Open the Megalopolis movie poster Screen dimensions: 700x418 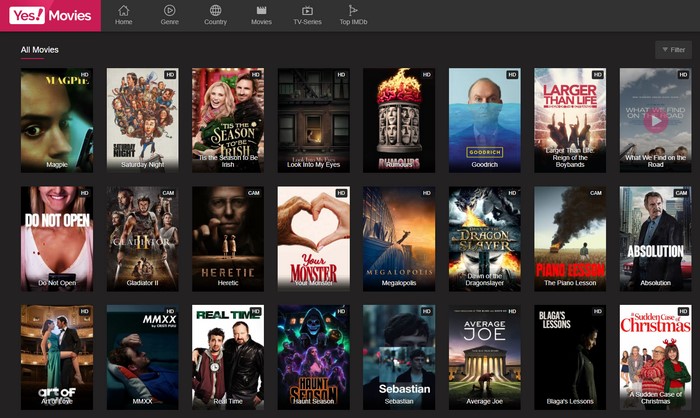pyautogui.click(x=399, y=239)
